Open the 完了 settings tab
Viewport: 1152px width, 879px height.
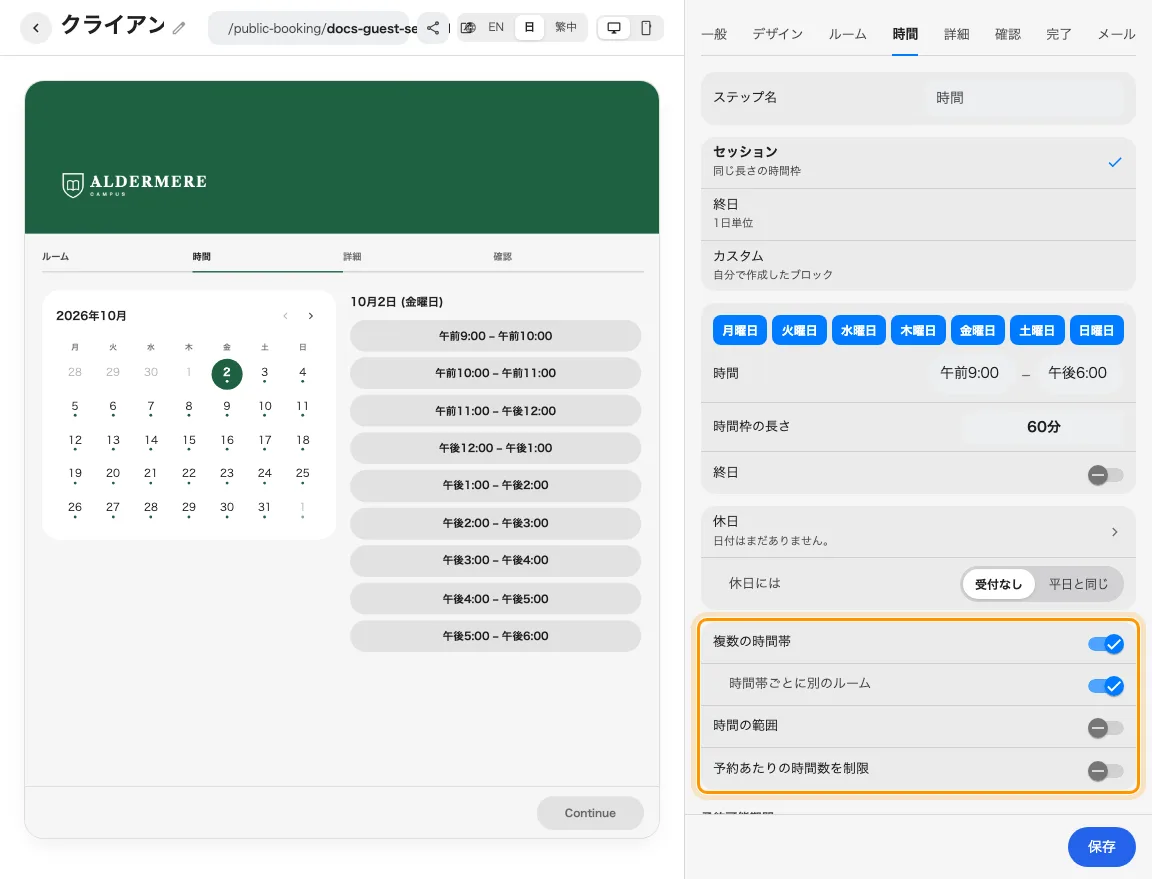click(x=1059, y=35)
